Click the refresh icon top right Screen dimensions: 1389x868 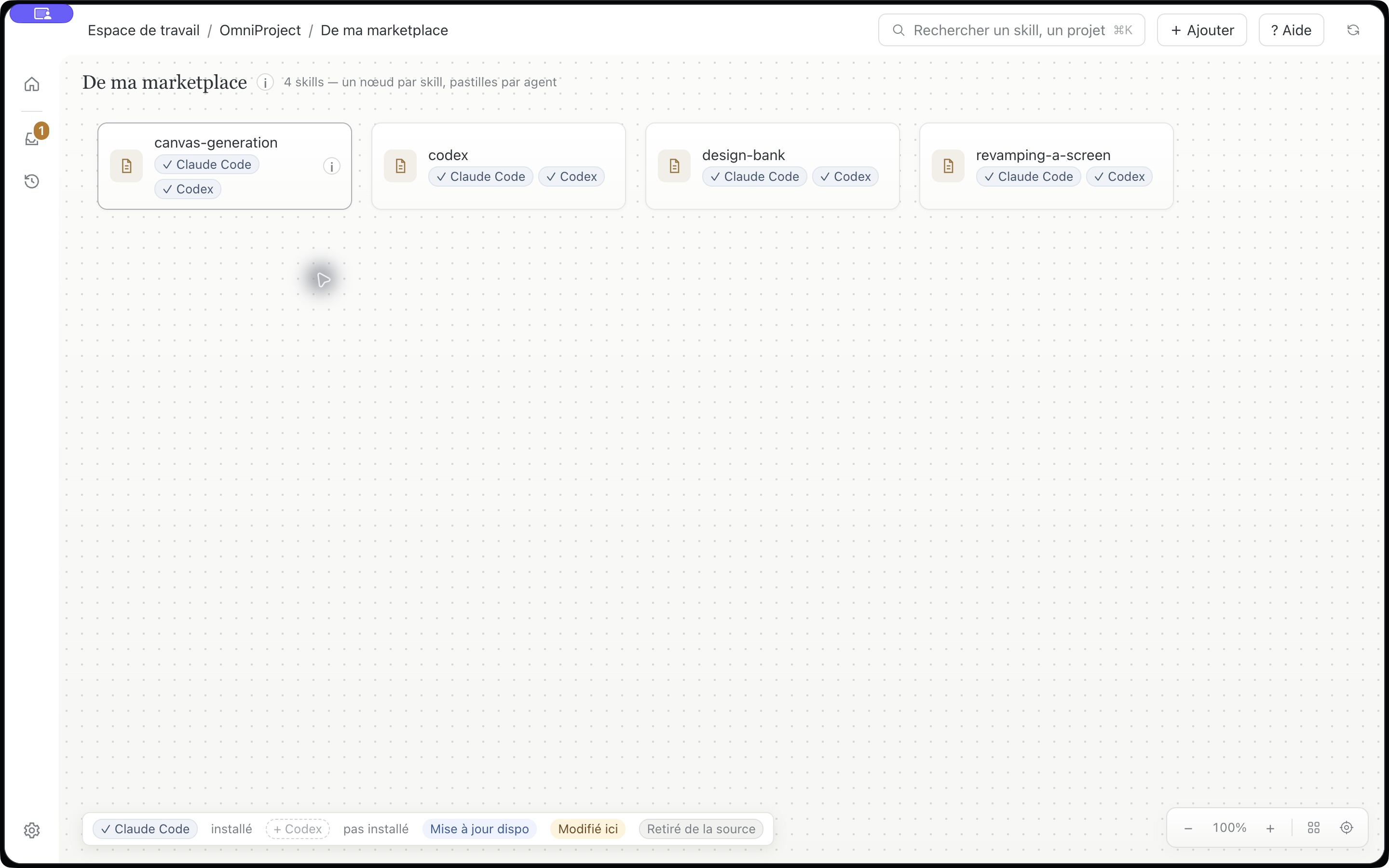point(1353,30)
